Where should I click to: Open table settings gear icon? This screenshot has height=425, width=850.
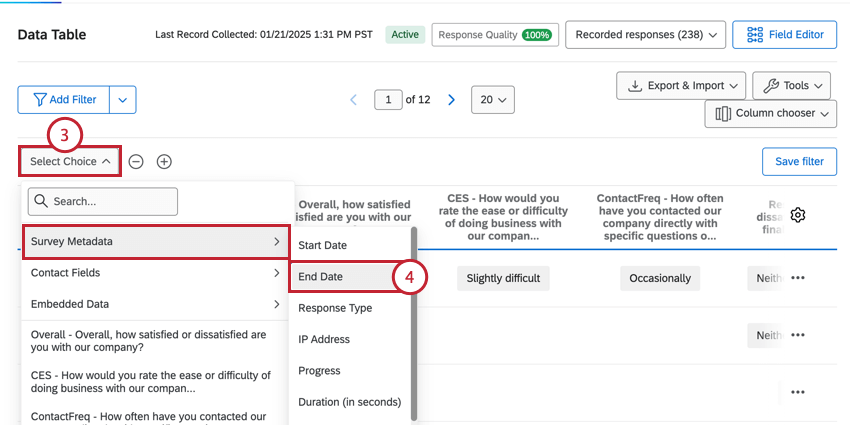pos(798,215)
